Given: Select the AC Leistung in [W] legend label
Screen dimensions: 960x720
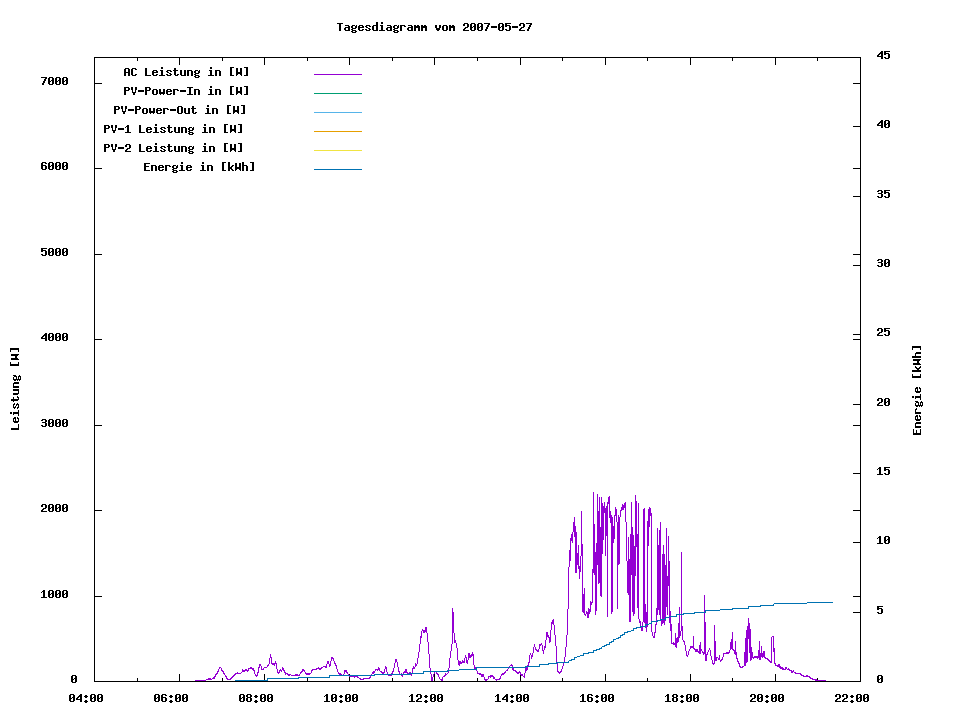Looking at the screenshot, I should [x=186, y=72].
